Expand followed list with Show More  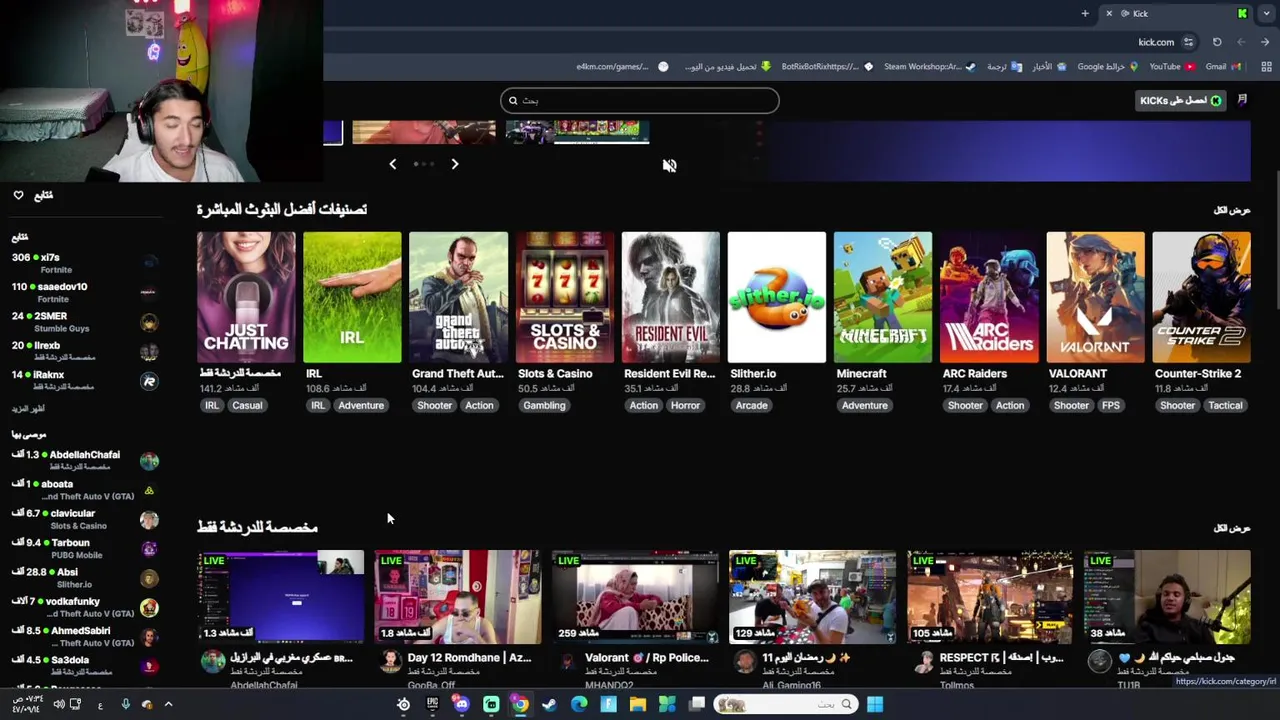coord(28,409)
